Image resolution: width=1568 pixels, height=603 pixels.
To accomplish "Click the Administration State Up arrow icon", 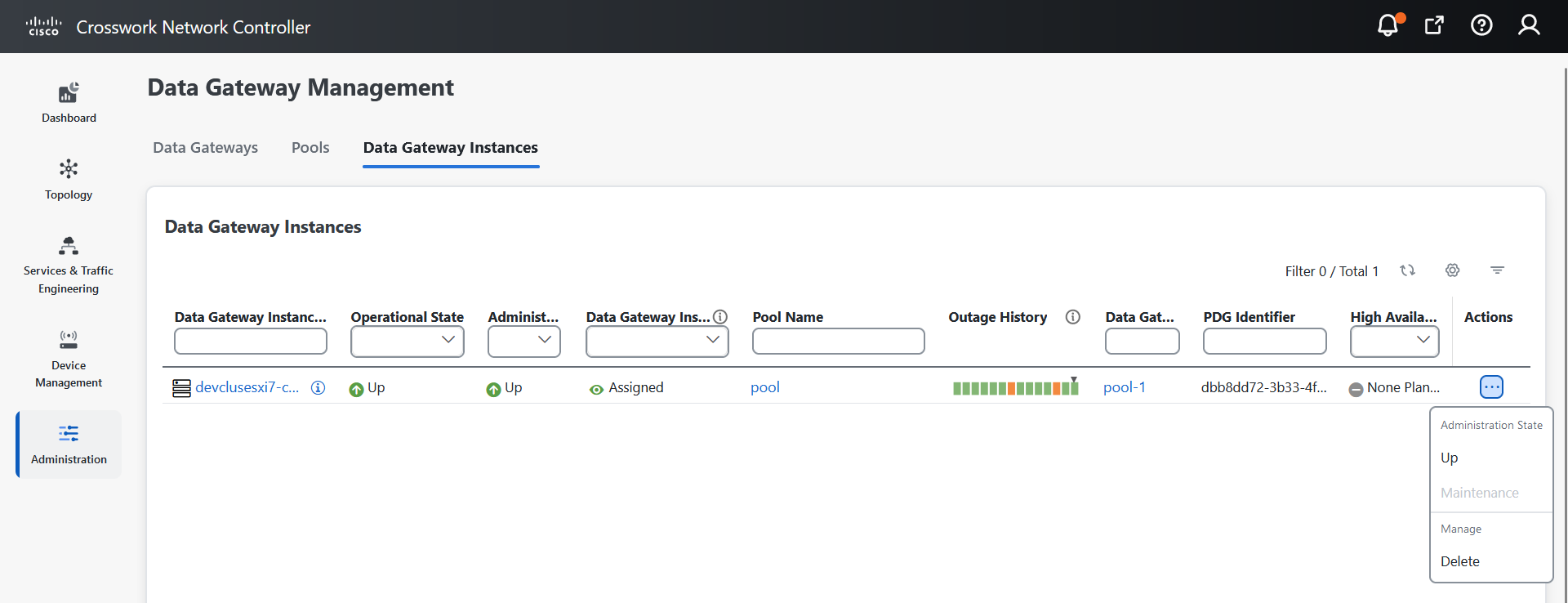I will click(493, 390).
